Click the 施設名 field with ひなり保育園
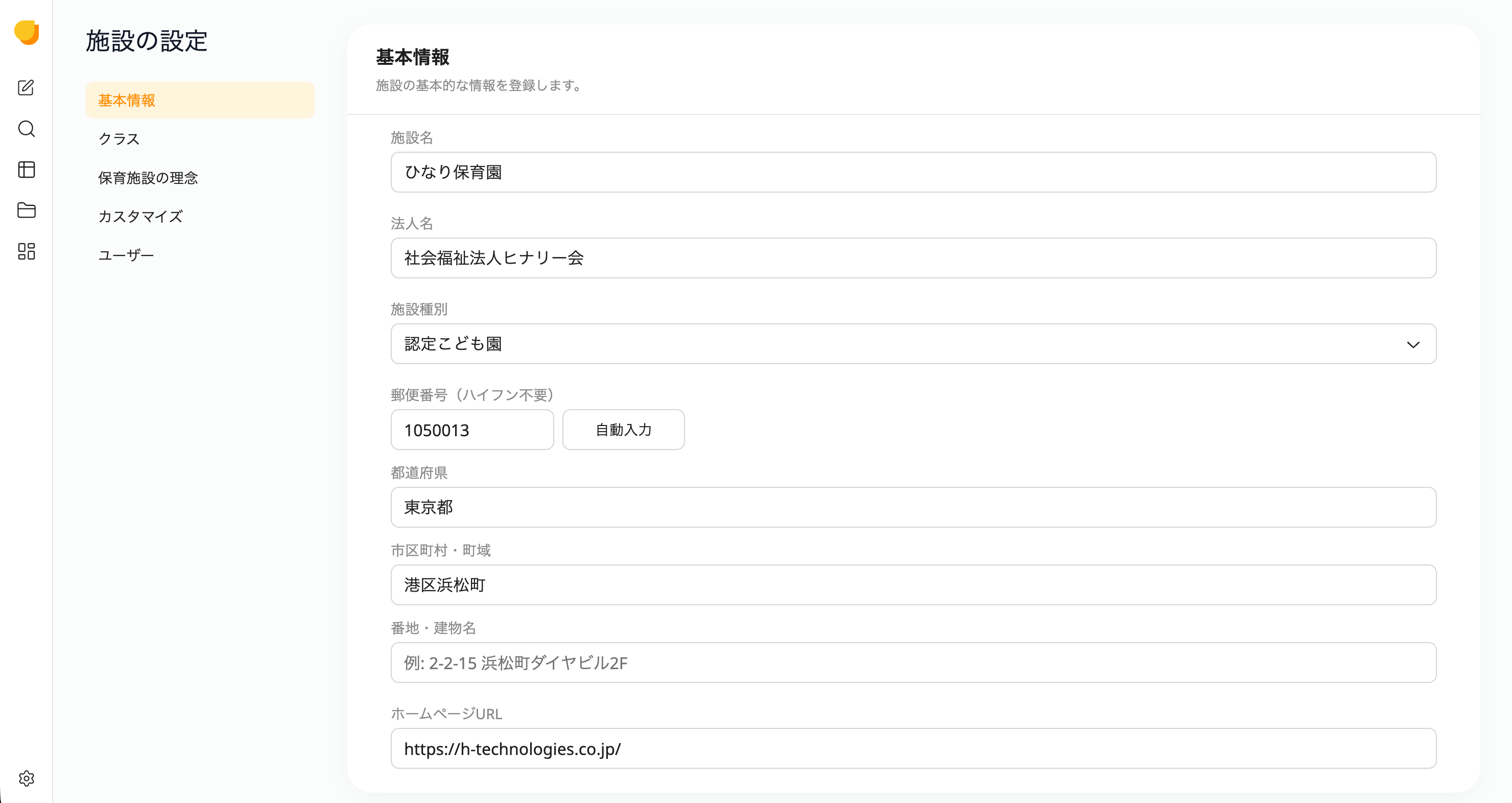 click(913, 172)
